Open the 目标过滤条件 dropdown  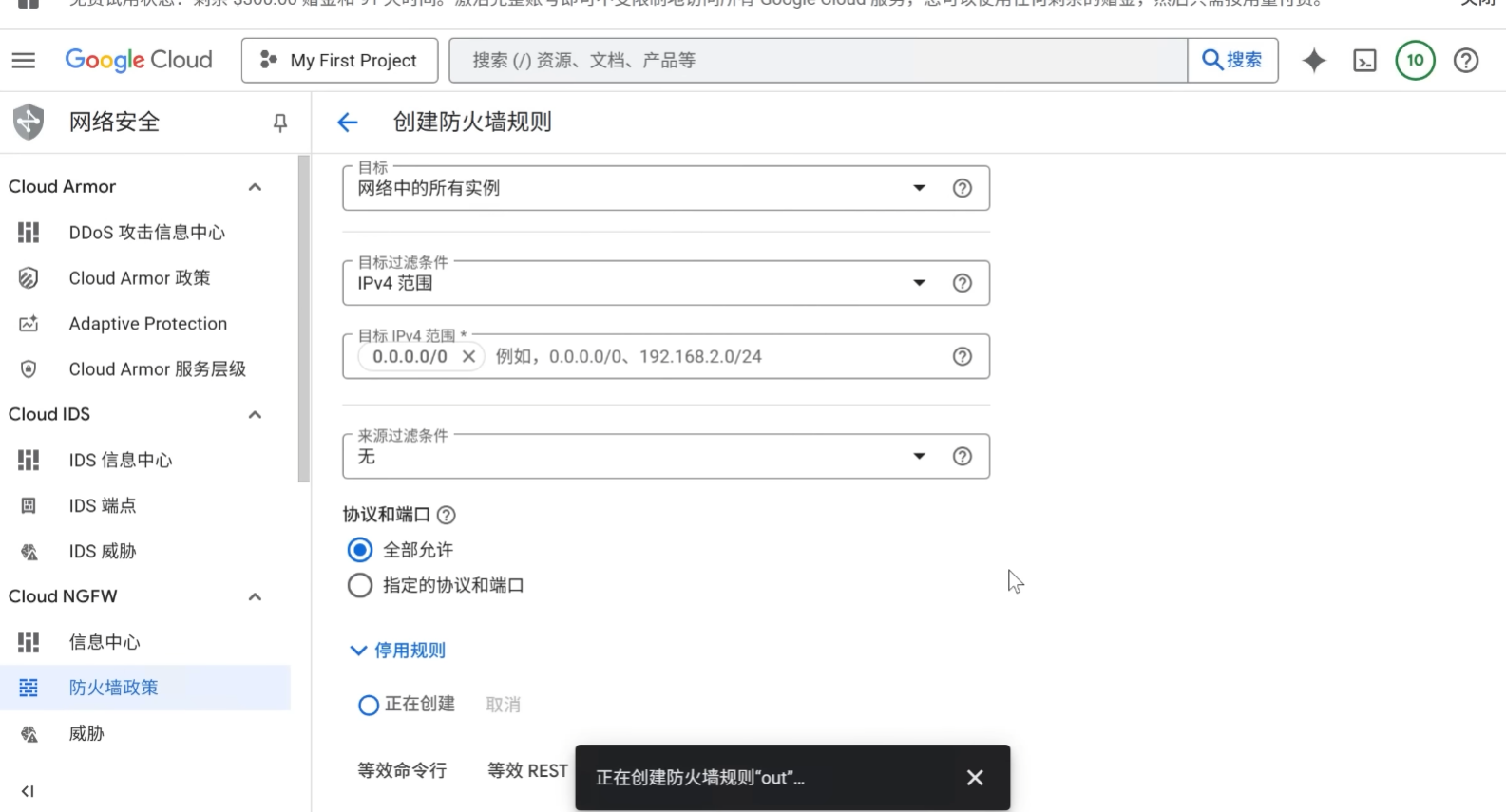[665, 283]
